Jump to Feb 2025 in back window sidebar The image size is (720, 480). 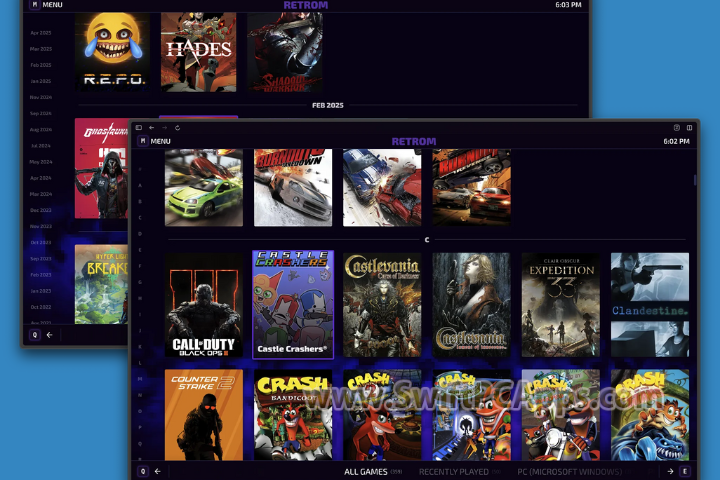click(41, 65)
